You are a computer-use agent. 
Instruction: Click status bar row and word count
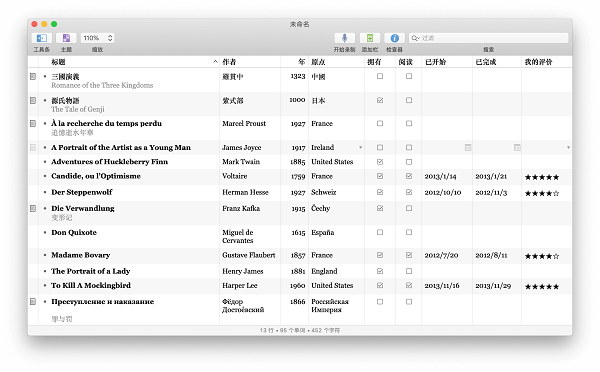[300, 330]
